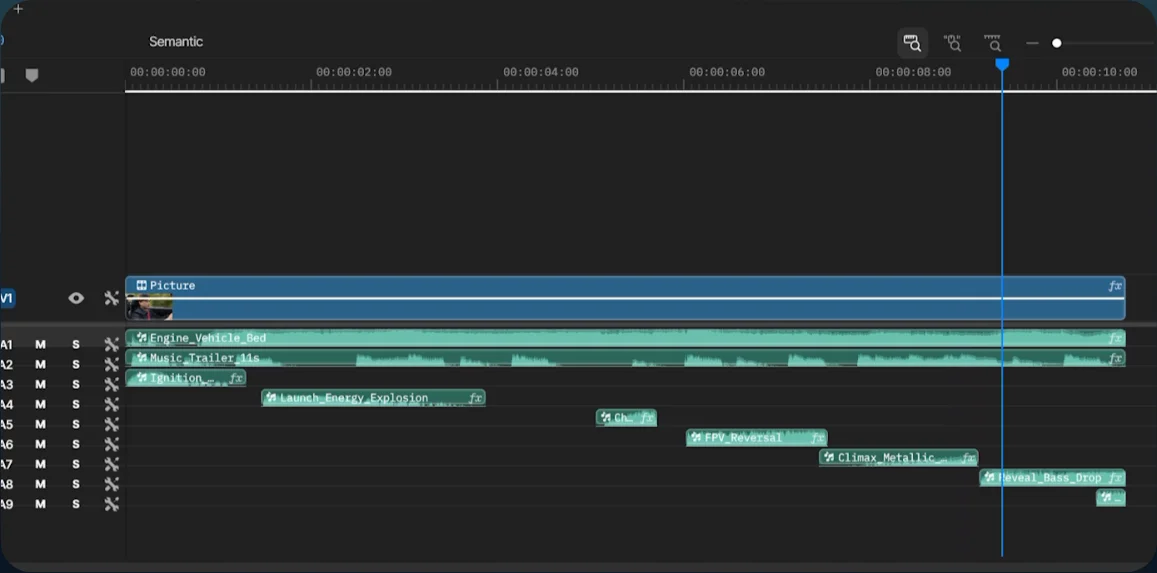The height and width of the screenshot is (573, 1157).
Task: Select the FPV_Reversal clip
Action: [756, 438]
